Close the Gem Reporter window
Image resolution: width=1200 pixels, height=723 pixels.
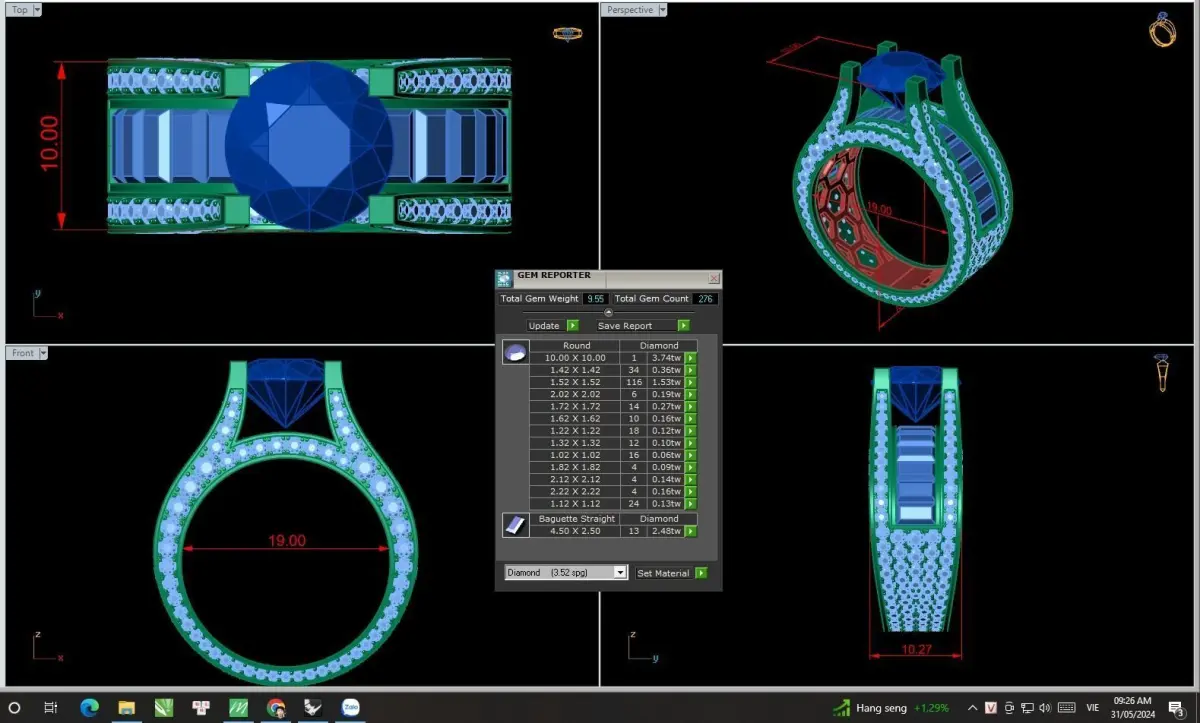point(714,278)
